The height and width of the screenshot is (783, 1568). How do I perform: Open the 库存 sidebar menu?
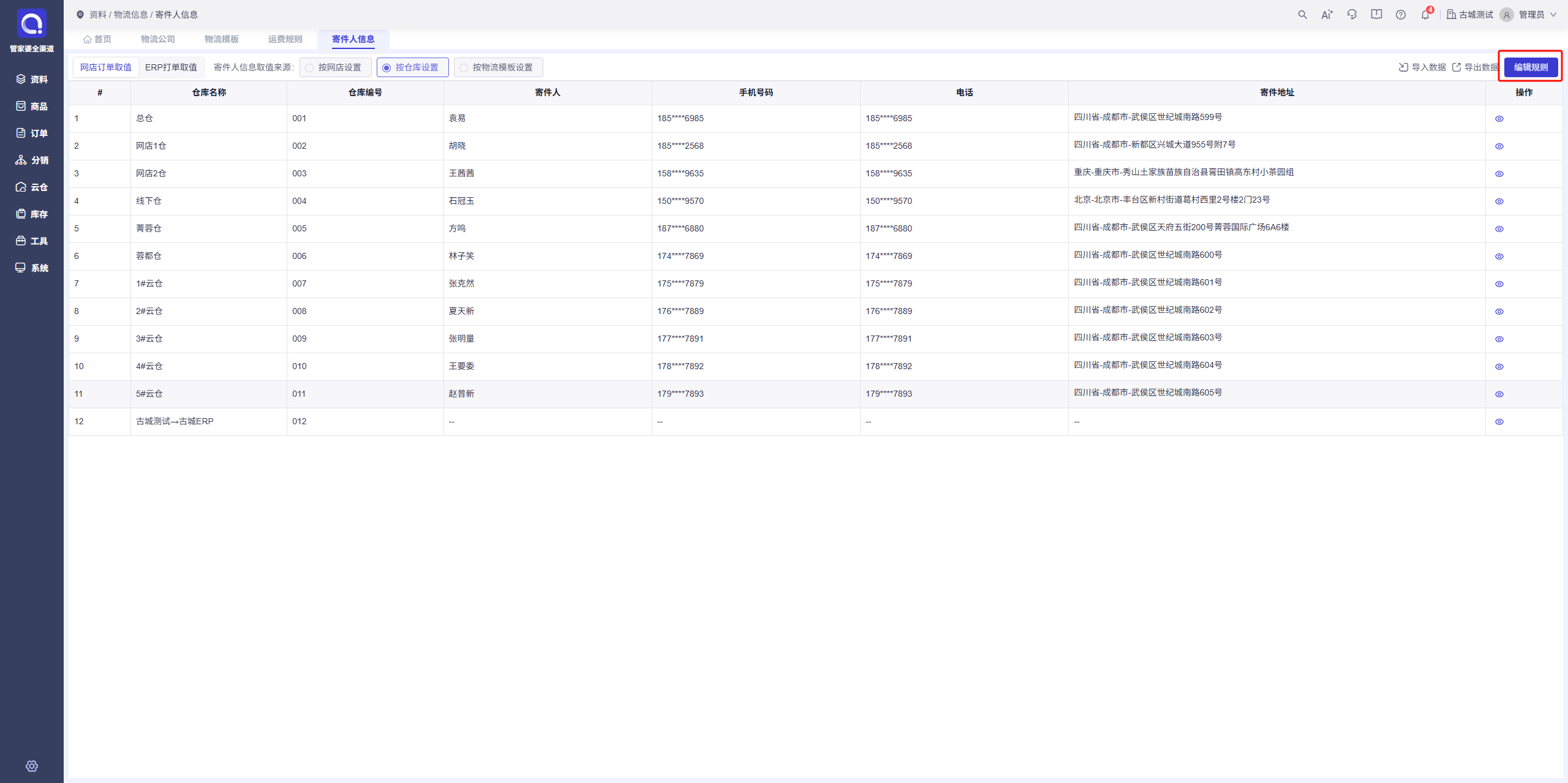coord(32,214)
